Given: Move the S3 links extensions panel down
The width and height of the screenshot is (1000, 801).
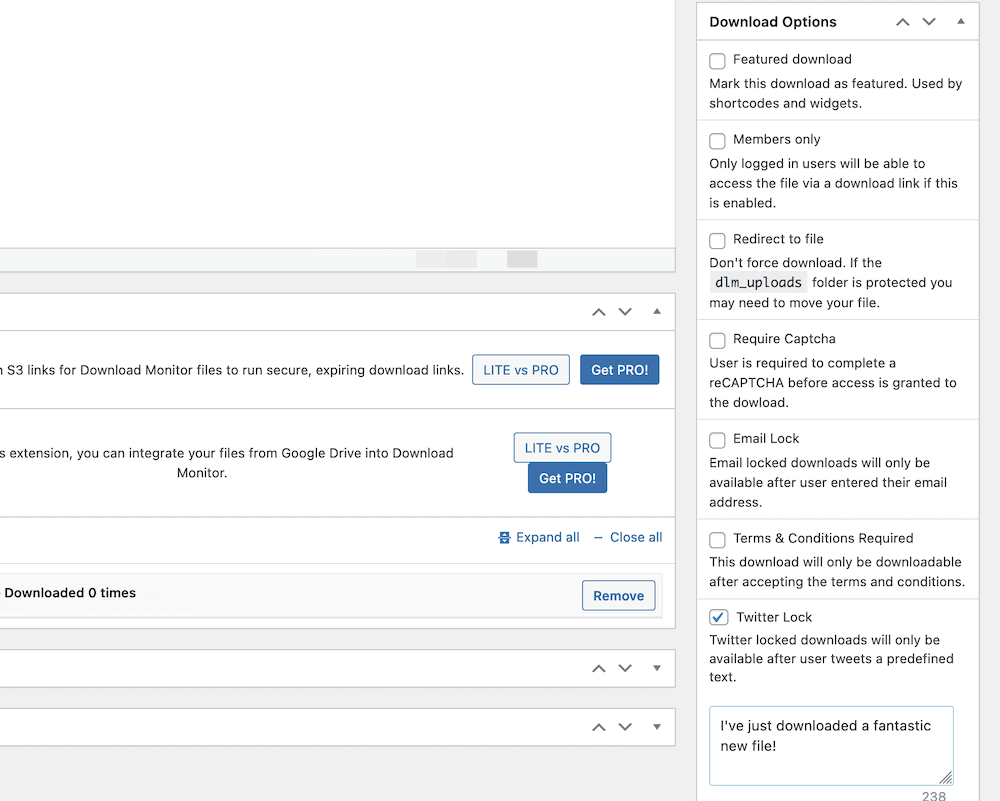Looking at the screenshot, I should point(625,312).
